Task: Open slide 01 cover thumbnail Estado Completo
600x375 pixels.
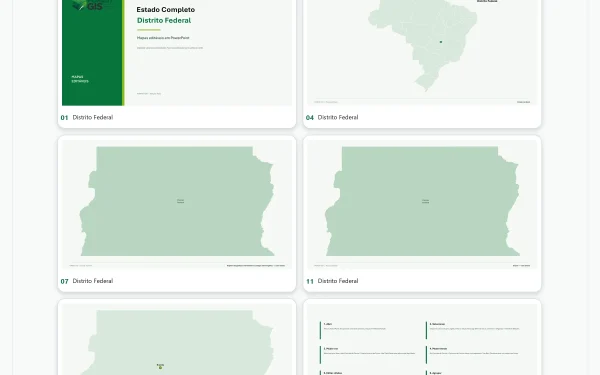Action: point(177,52)
